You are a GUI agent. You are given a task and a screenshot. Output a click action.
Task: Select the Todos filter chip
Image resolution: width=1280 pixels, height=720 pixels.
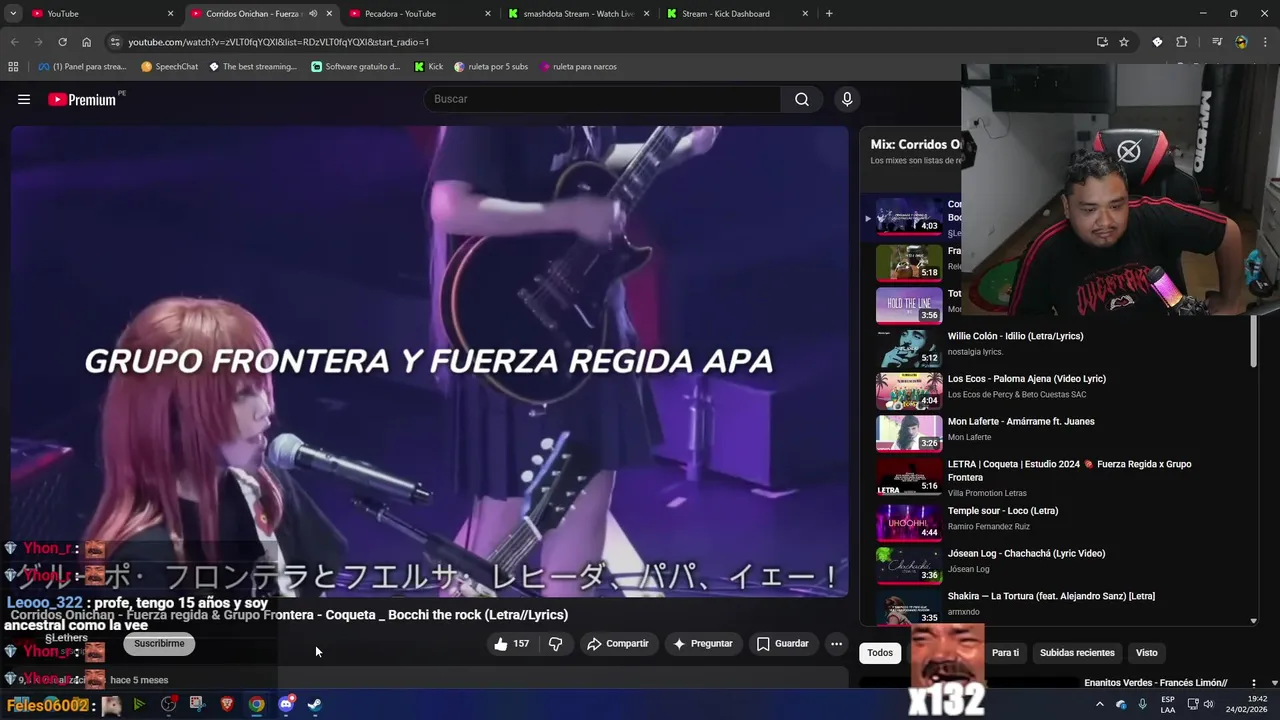pos(880,653)
